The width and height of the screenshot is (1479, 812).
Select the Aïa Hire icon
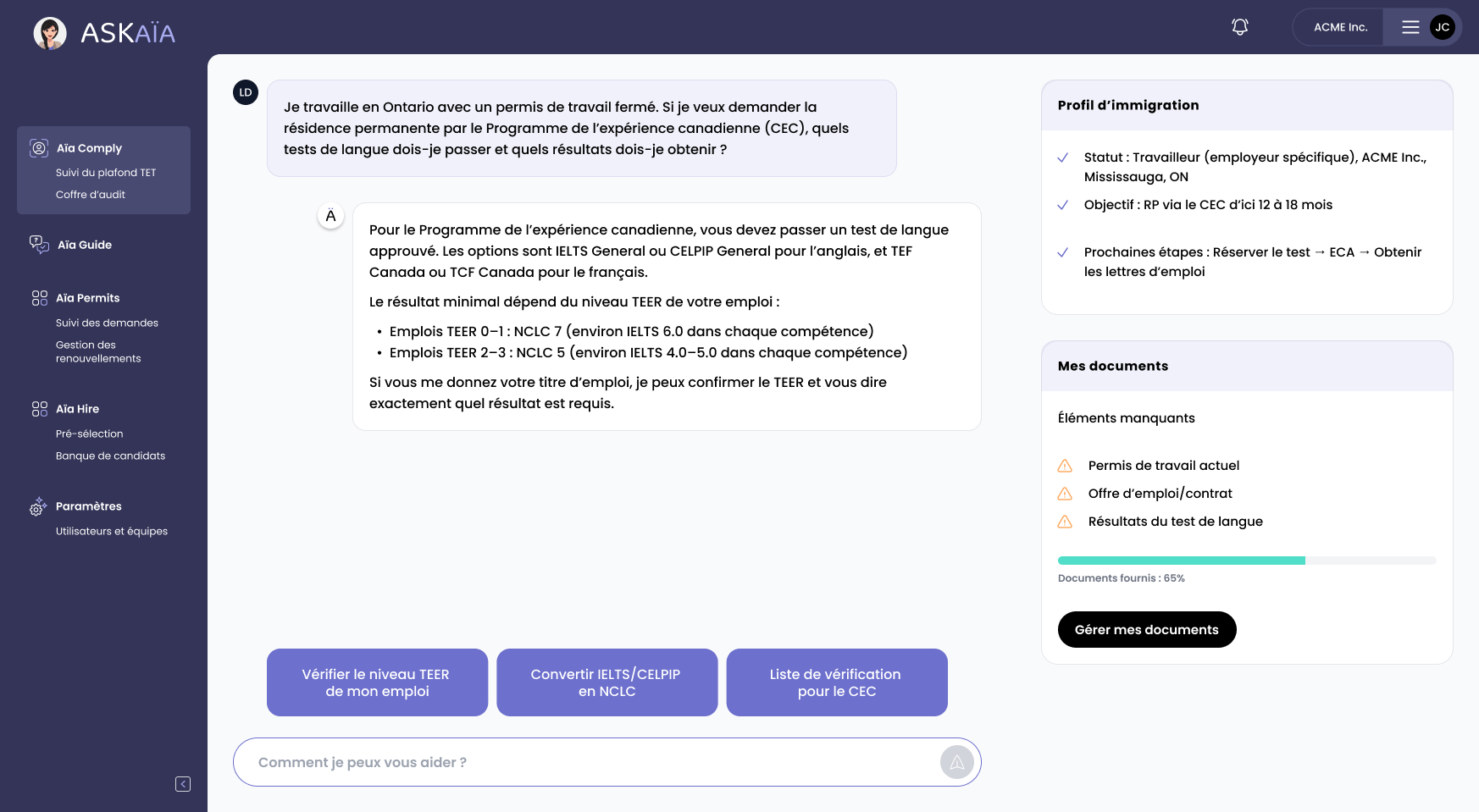(39, 409)
